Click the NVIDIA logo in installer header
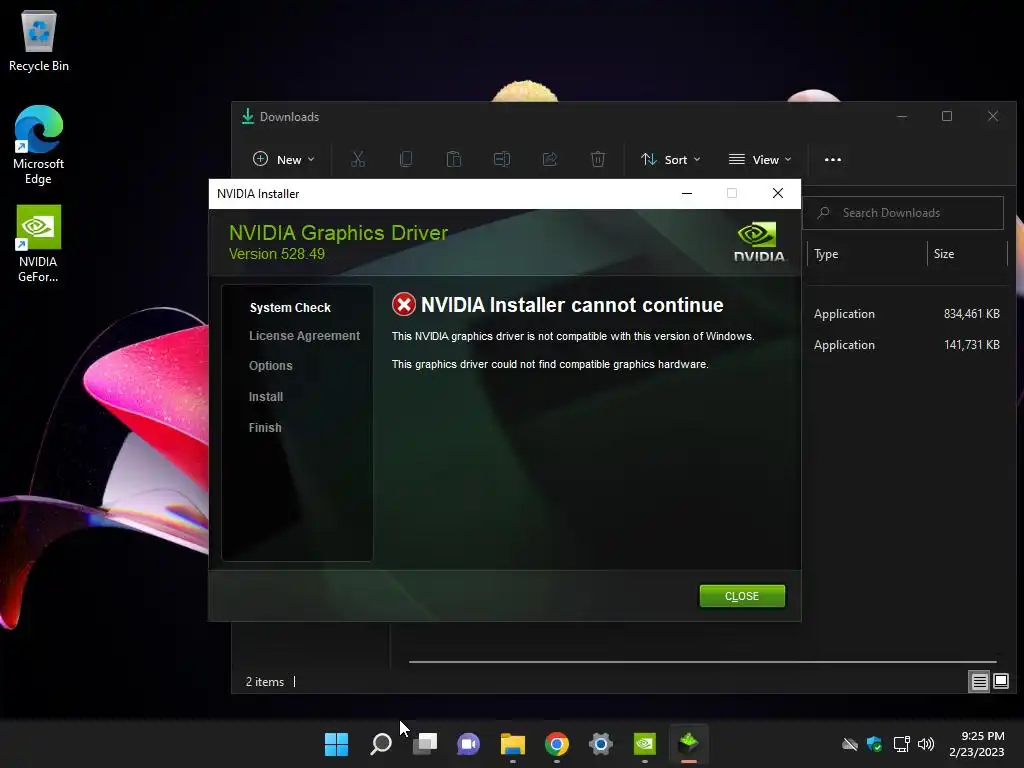 click(759, 243)
